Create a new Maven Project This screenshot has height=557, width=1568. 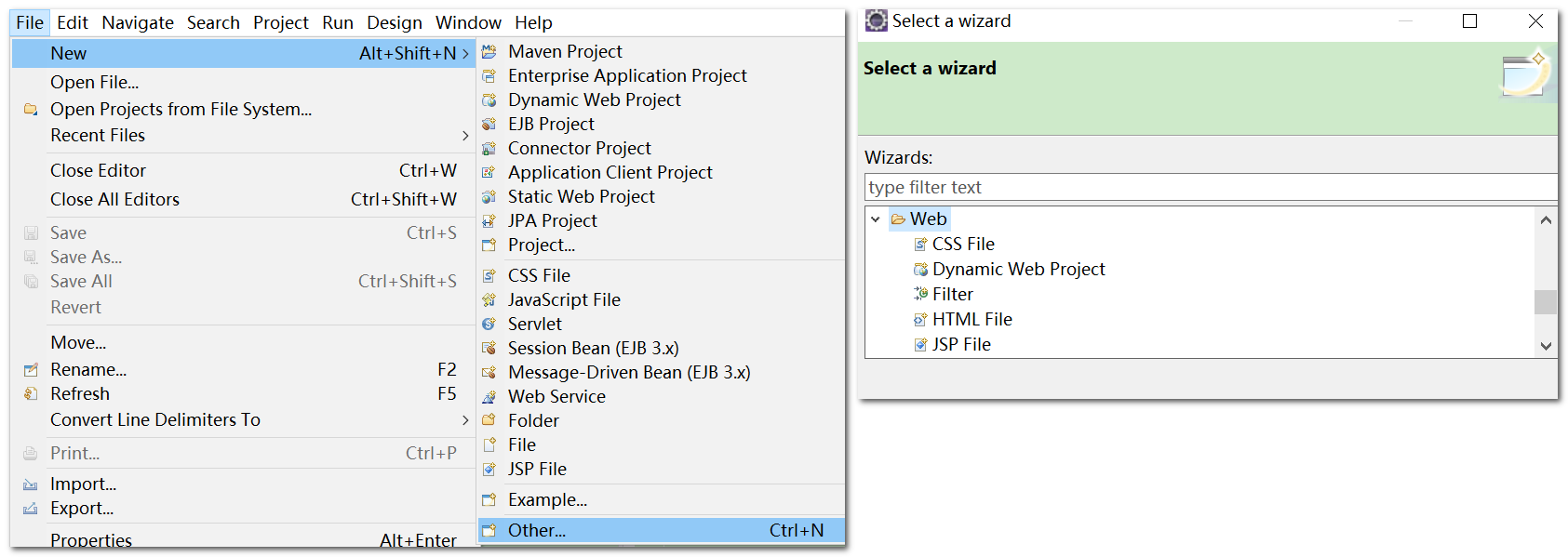(565, 51)
